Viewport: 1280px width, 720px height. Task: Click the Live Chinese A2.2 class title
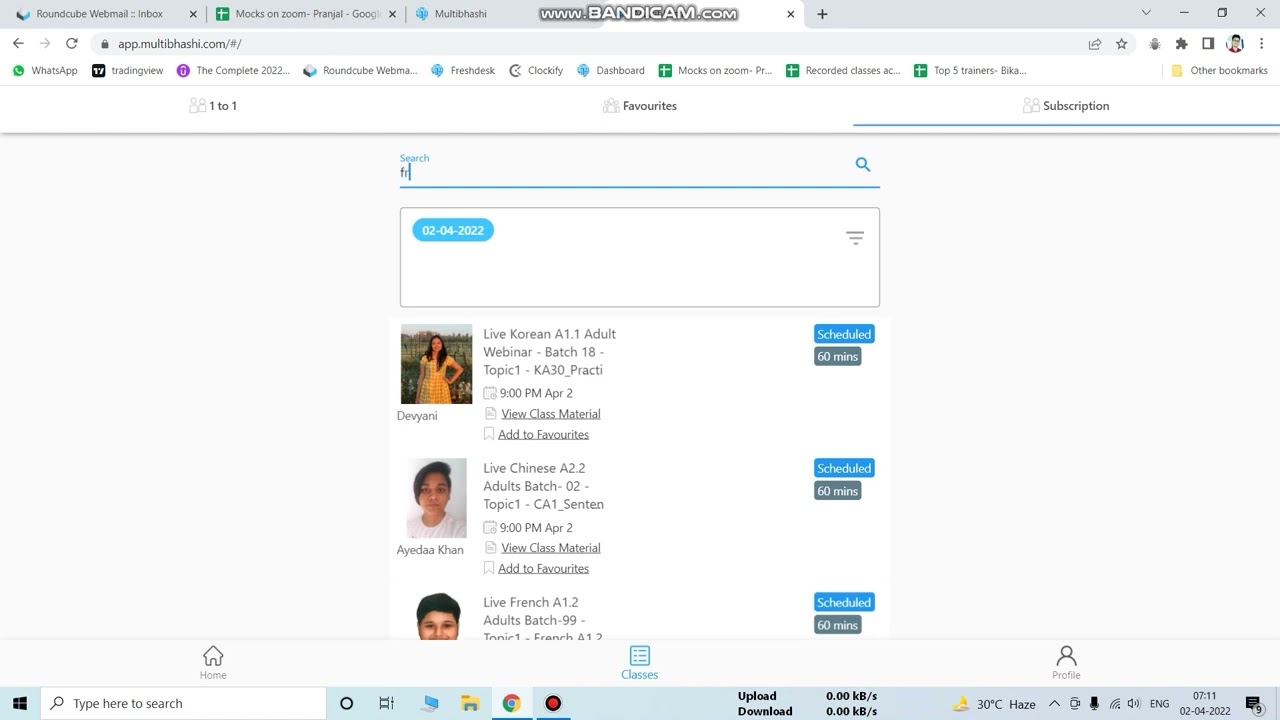pos(543,486)
